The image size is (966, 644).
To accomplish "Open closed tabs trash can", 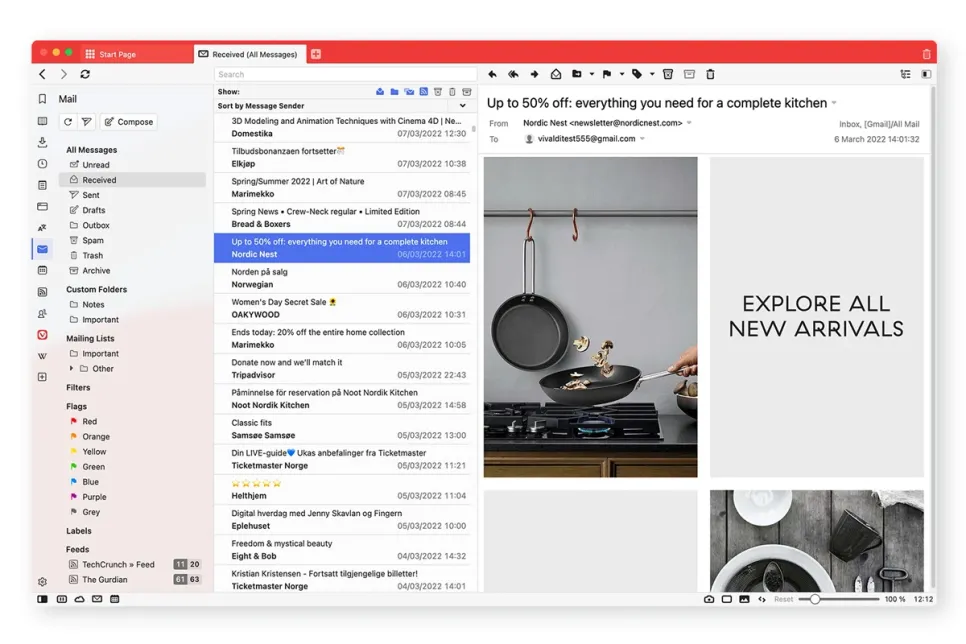I will [926, 54].
